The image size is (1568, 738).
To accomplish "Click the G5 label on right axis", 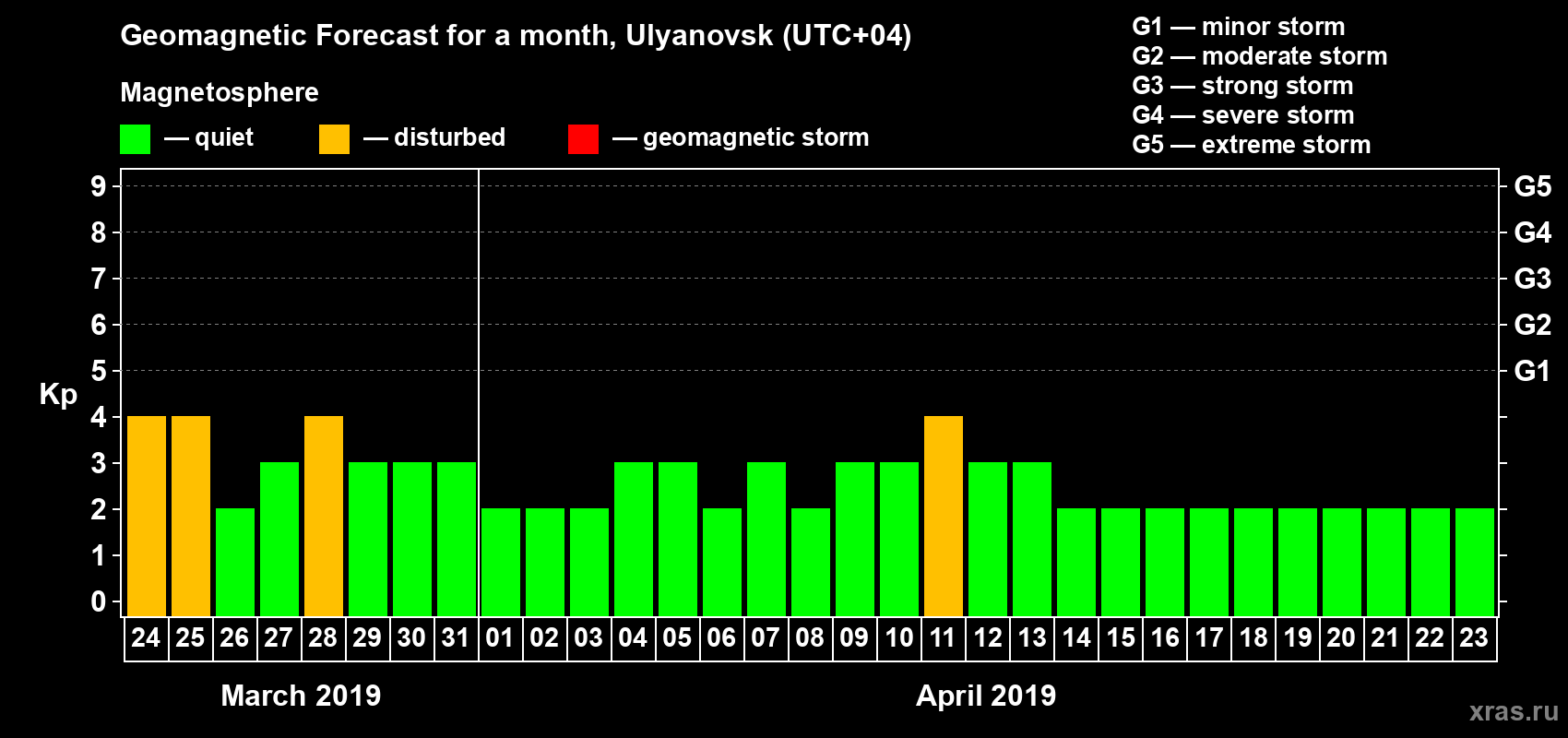I will coord(1533,186).
